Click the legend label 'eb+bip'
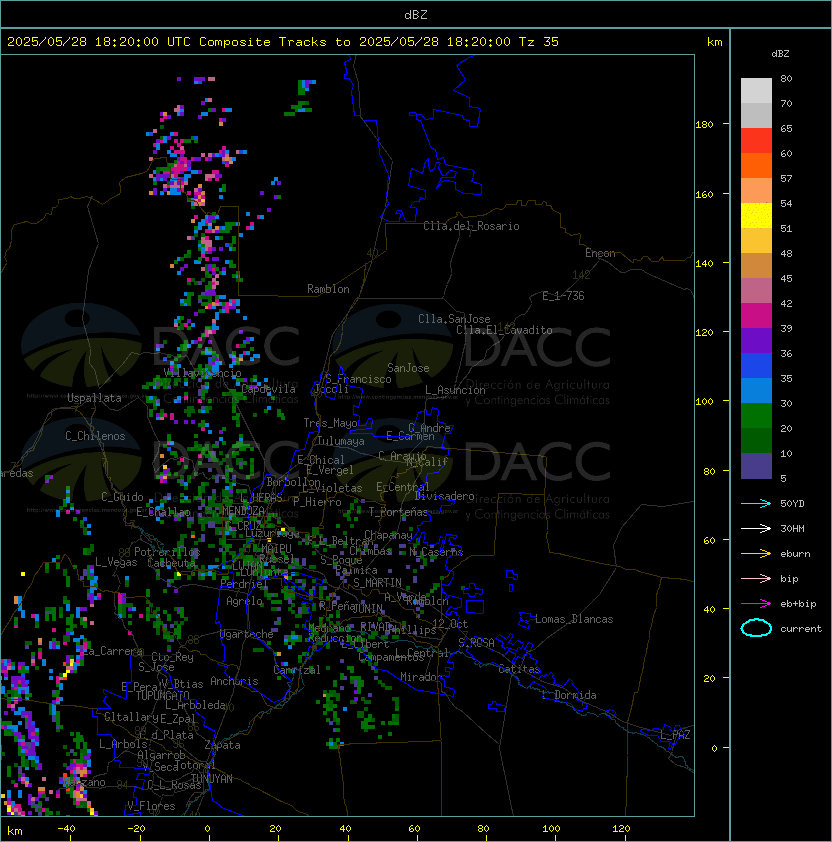The image size is (832, 842). pos(798,604)
